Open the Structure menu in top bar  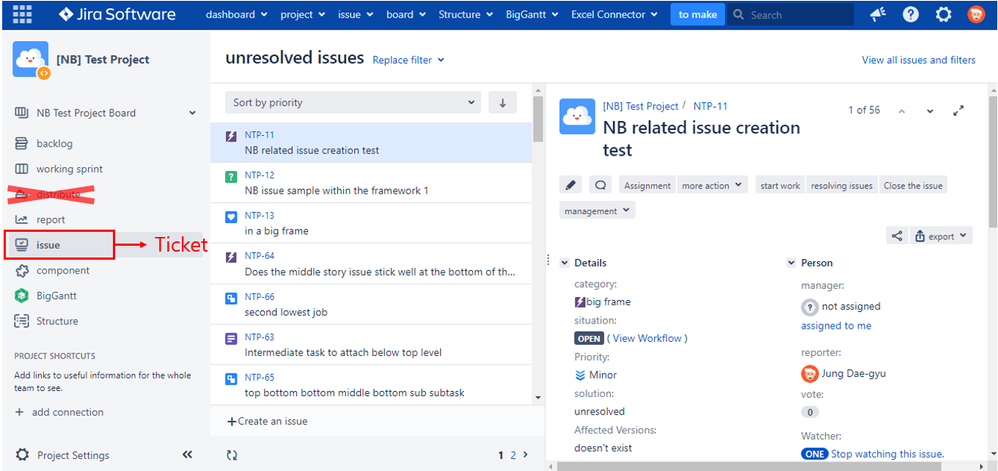[x=465, y=14]
